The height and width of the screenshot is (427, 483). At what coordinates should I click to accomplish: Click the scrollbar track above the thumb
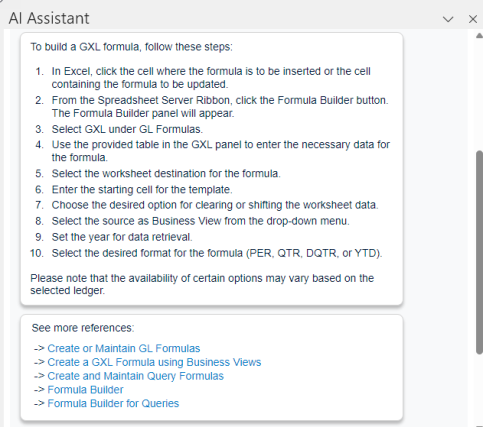tap(479, 94)
